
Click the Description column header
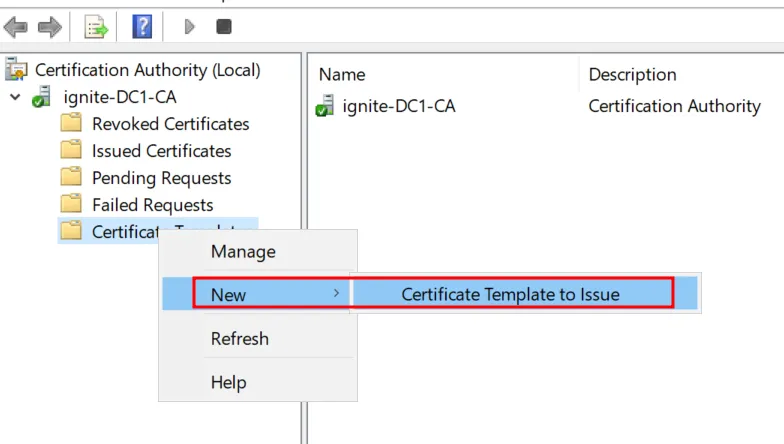click(632, 74)
